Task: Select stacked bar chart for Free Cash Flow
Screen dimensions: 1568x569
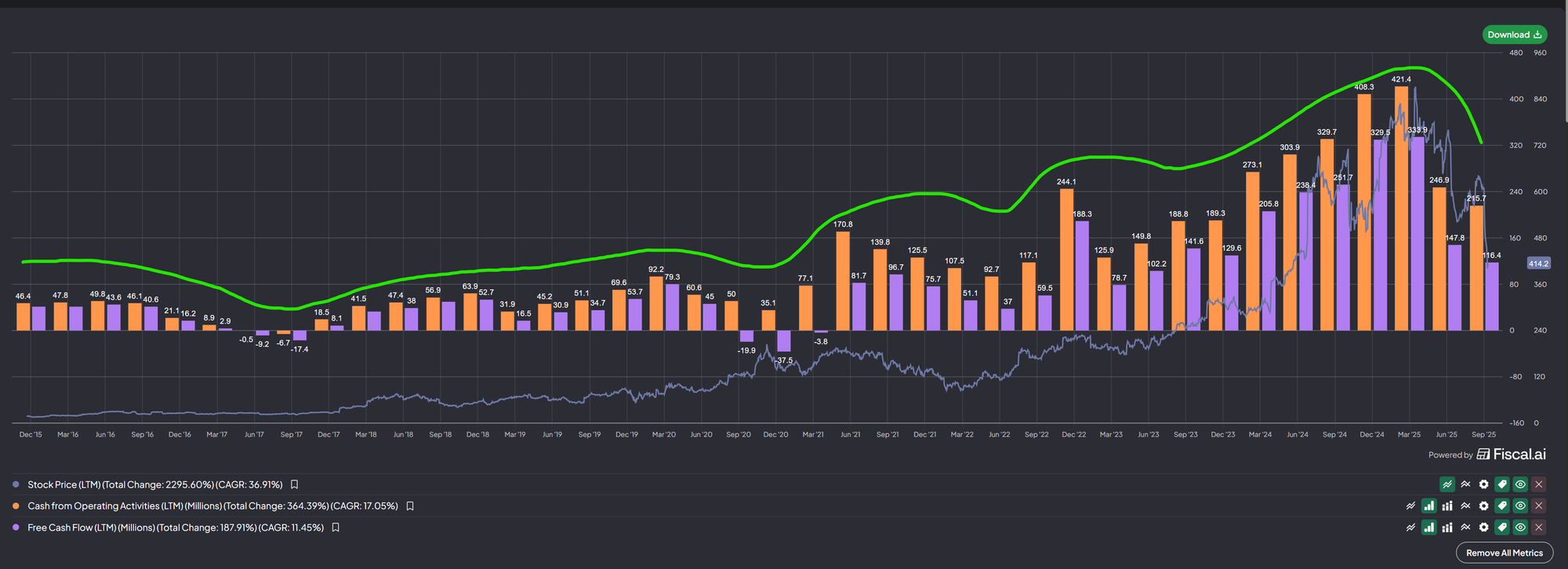Action: point(1447,527)
